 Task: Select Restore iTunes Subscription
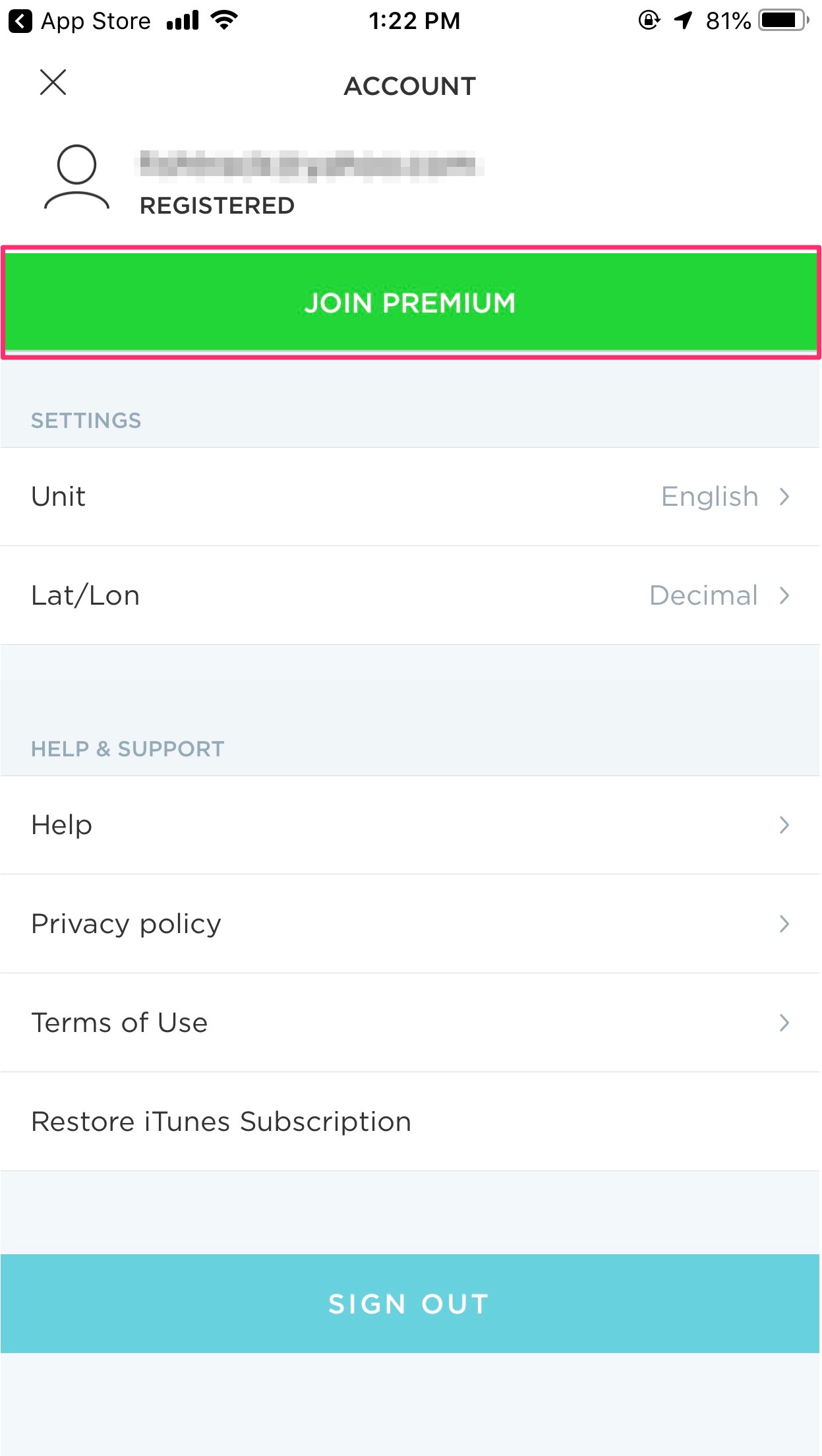tap(410, 1122)
